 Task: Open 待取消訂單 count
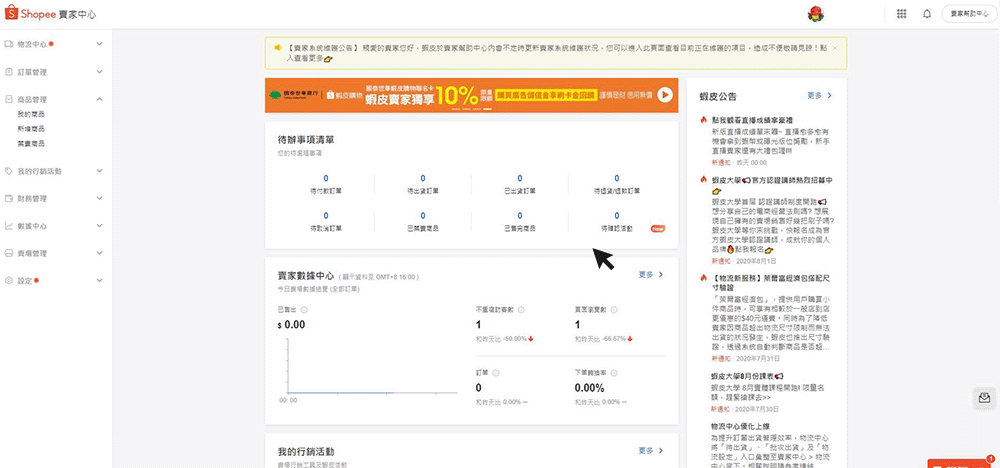(x=326, y=216)
